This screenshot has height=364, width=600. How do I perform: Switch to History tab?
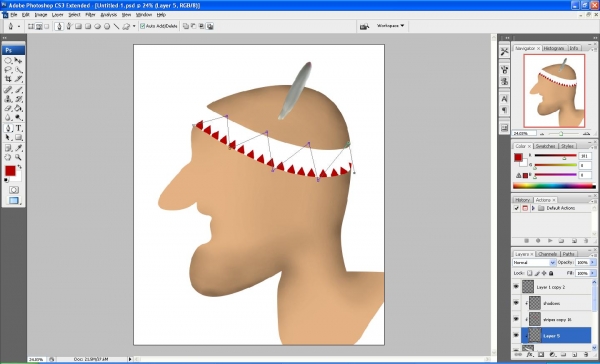click(522, 200)
